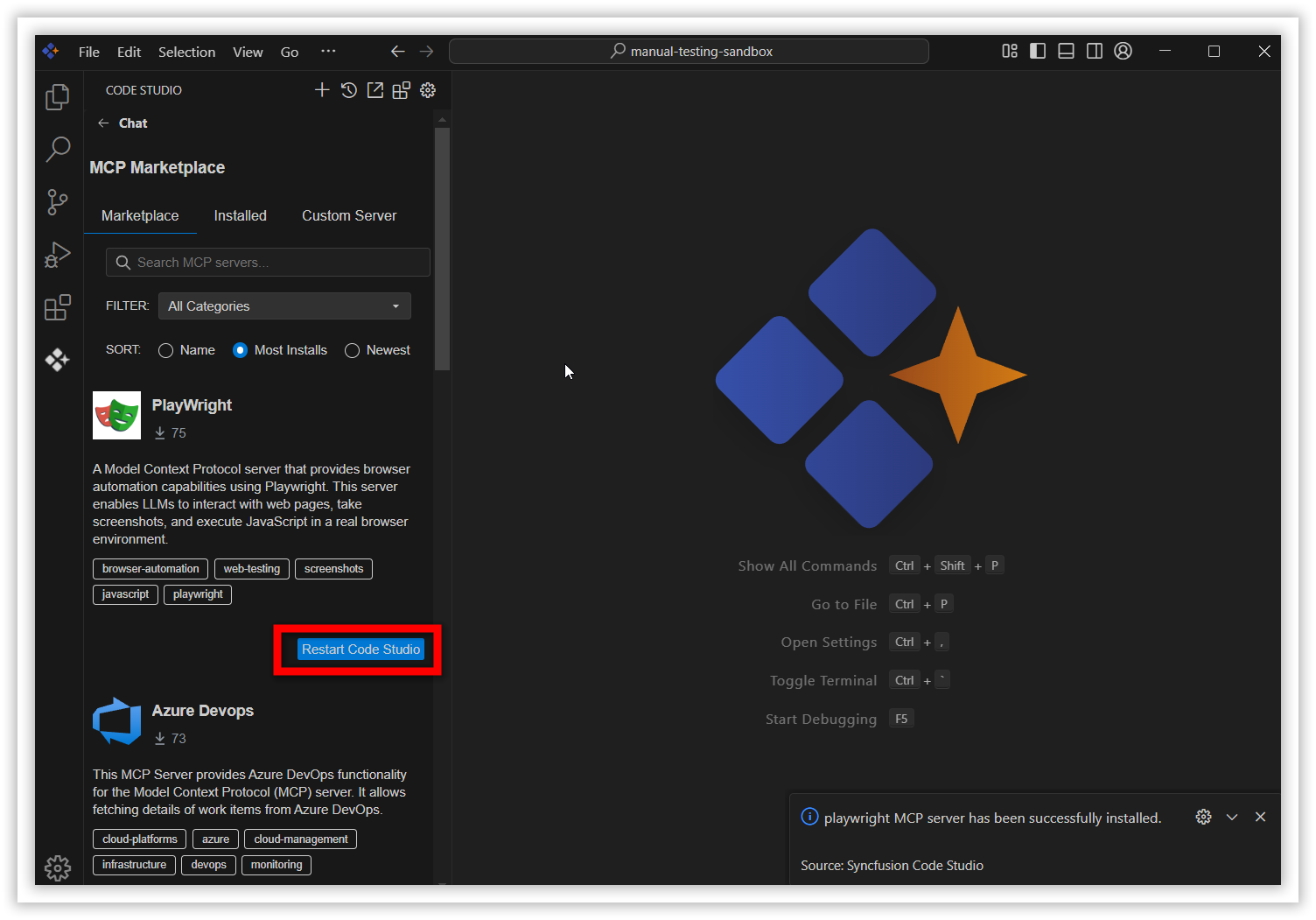Screen dimensions: 1316x920
Task: Click the marketplace panel scrollbar
Action: [442, 249]
